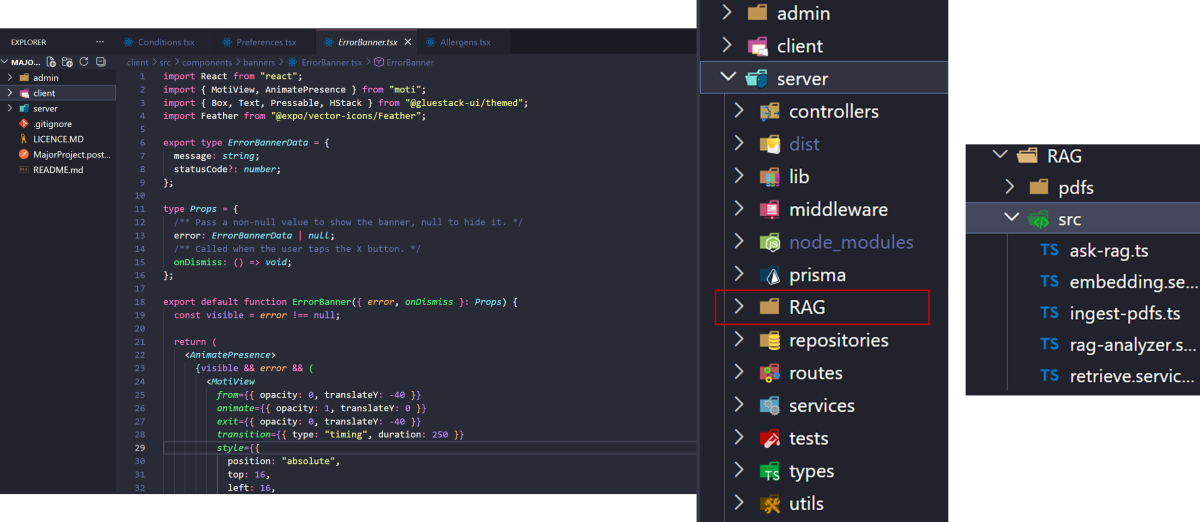
Task: Switch to the Allergens.tsx tab
Action: [x=464, y=42]
